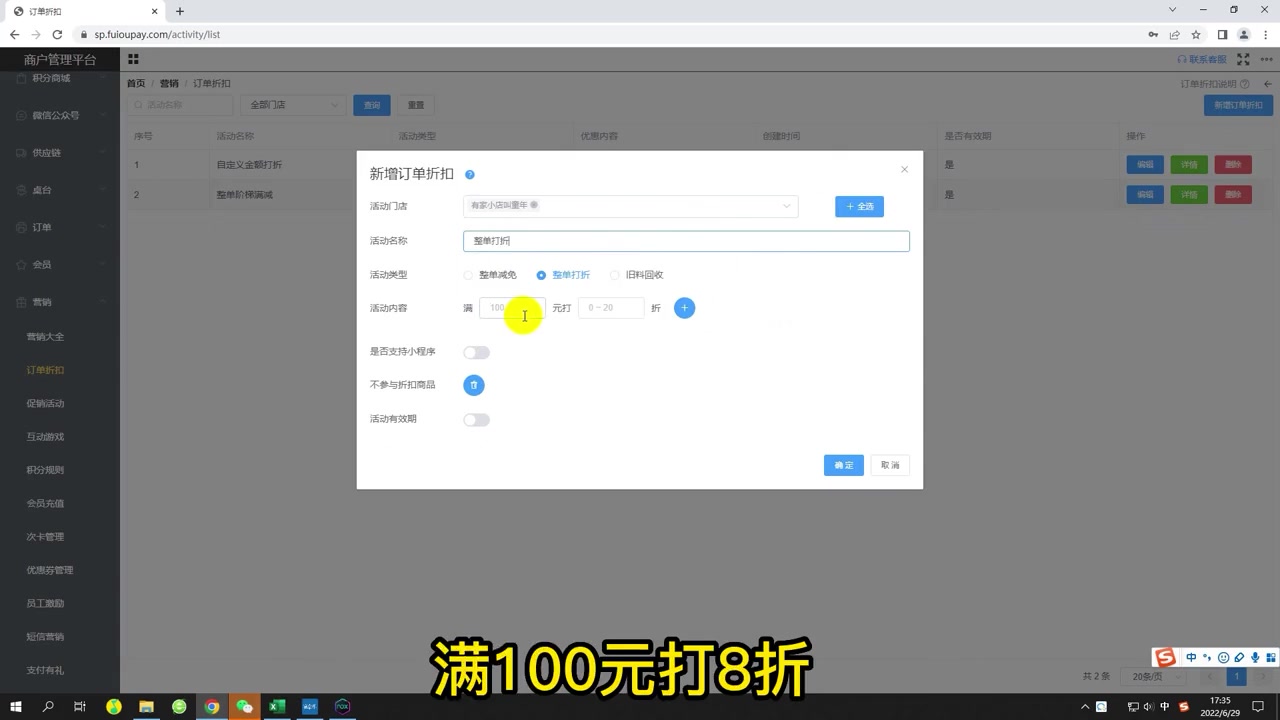The image size is (1280, 720).
Task: Click the 全选 select-all button
Action: (x=859, y=206)
